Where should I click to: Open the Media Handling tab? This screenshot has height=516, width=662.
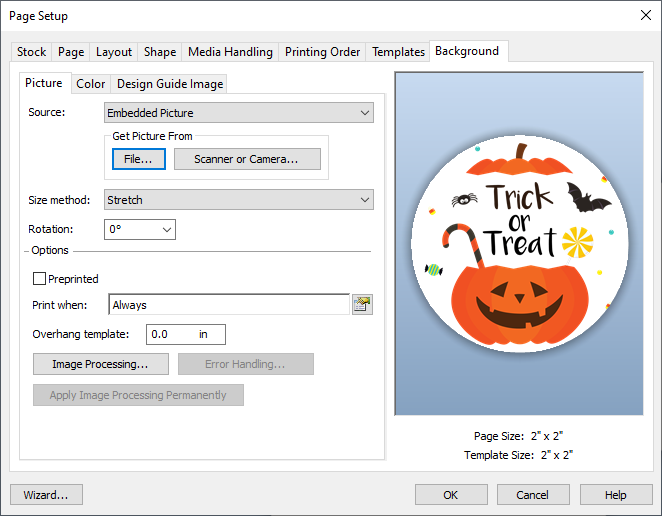[x=230, y=52]
